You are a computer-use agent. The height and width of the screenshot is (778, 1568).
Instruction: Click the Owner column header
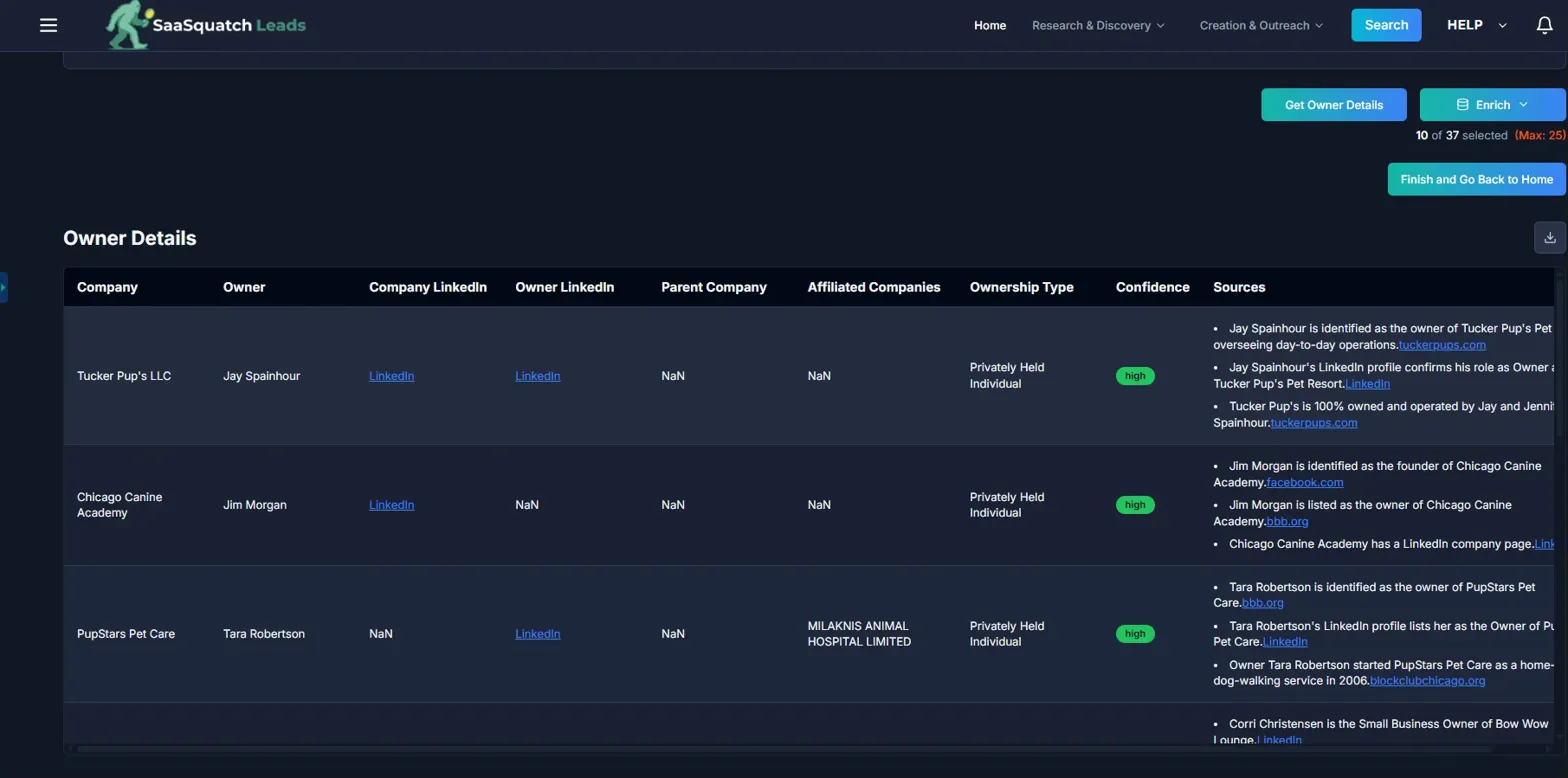pos(244,287)
